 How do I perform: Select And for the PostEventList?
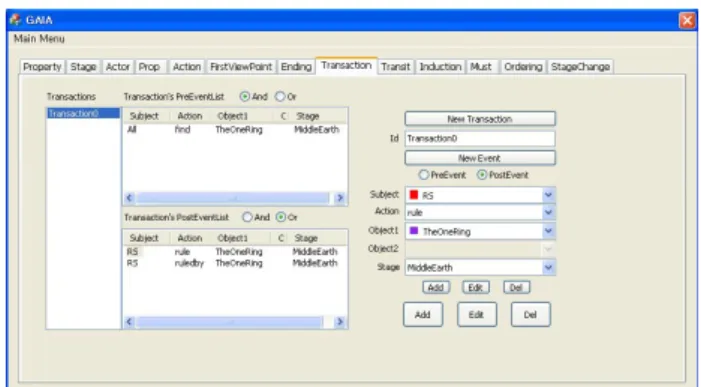[x=247, y=217]
